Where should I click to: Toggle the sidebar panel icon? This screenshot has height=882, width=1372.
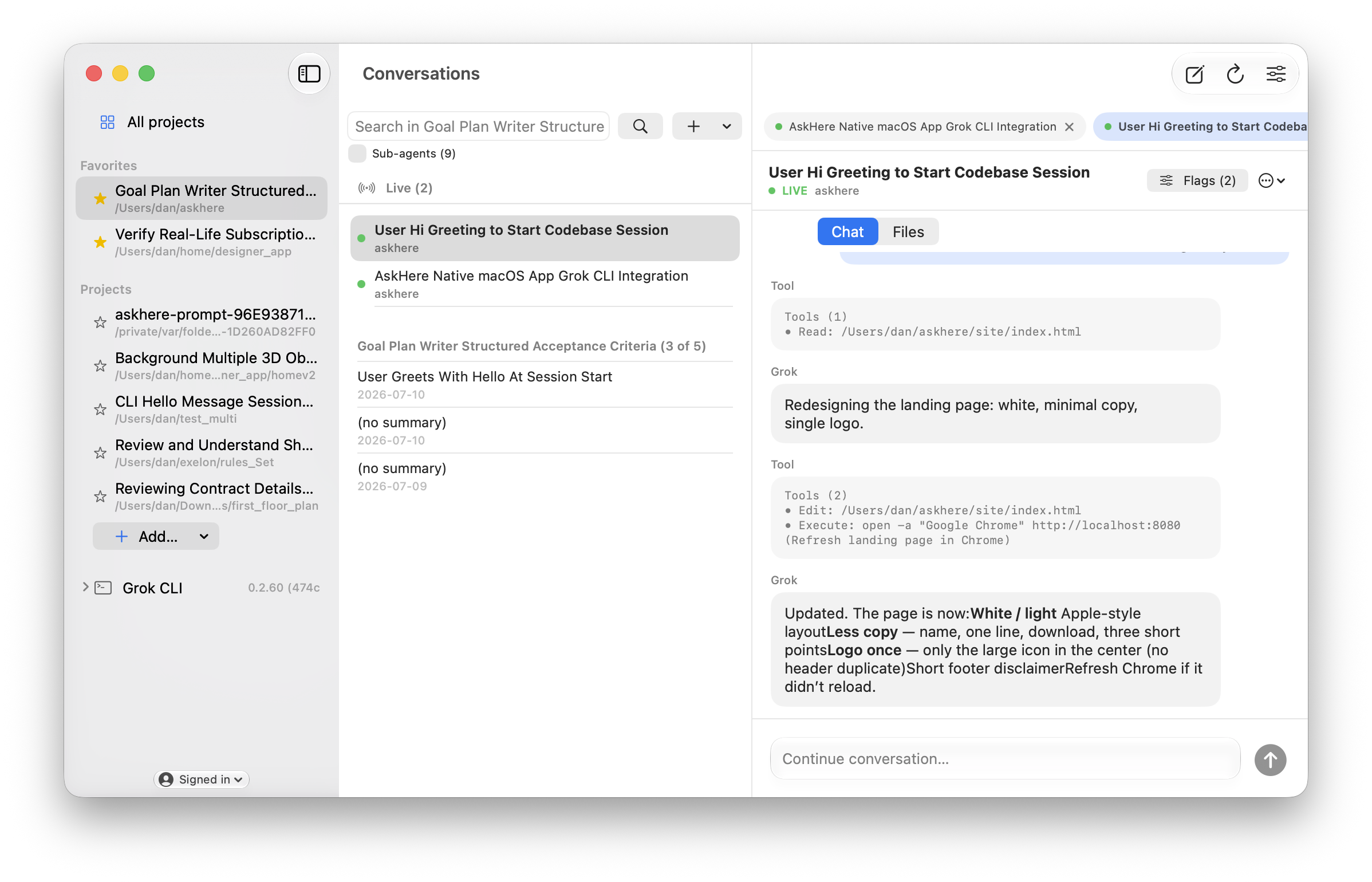coord(309,73)
